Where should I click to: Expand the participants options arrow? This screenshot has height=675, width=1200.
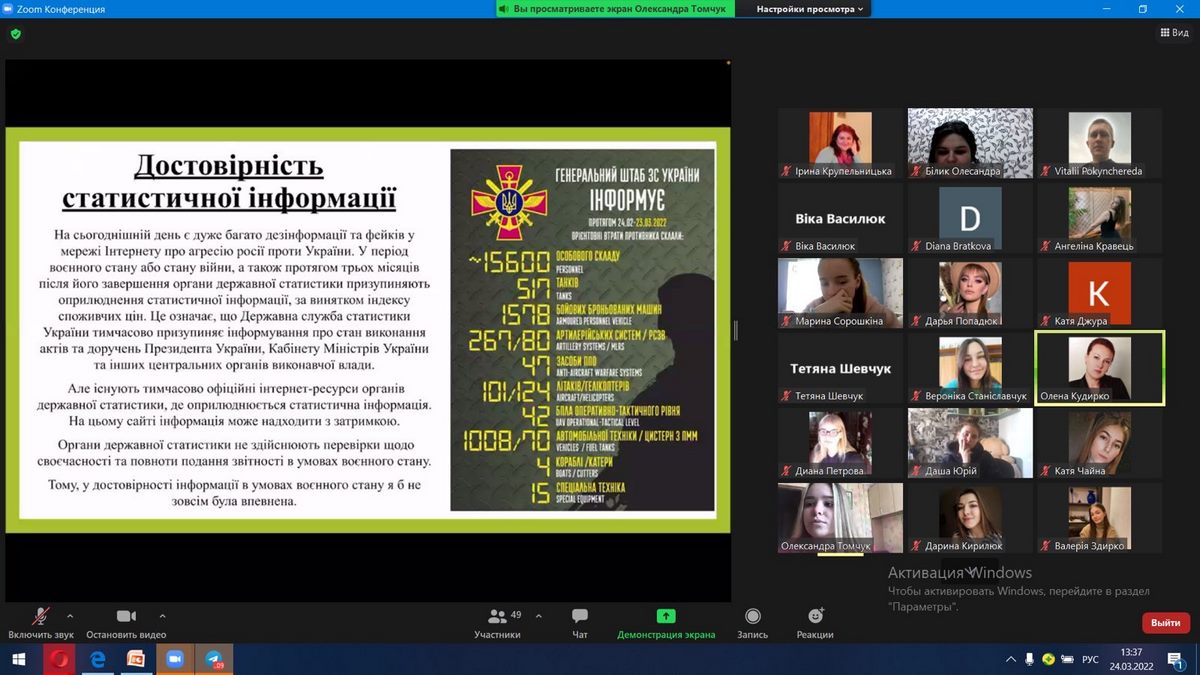coord(539,616)
